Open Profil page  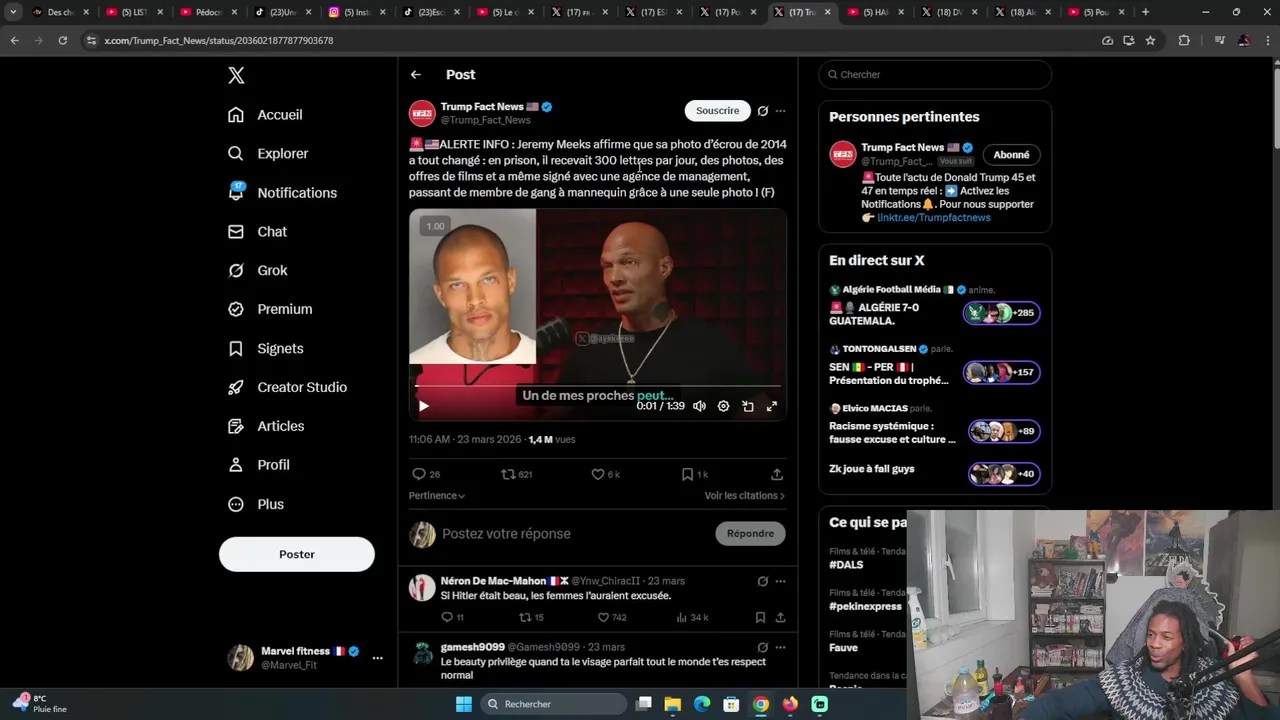[258, 465]
